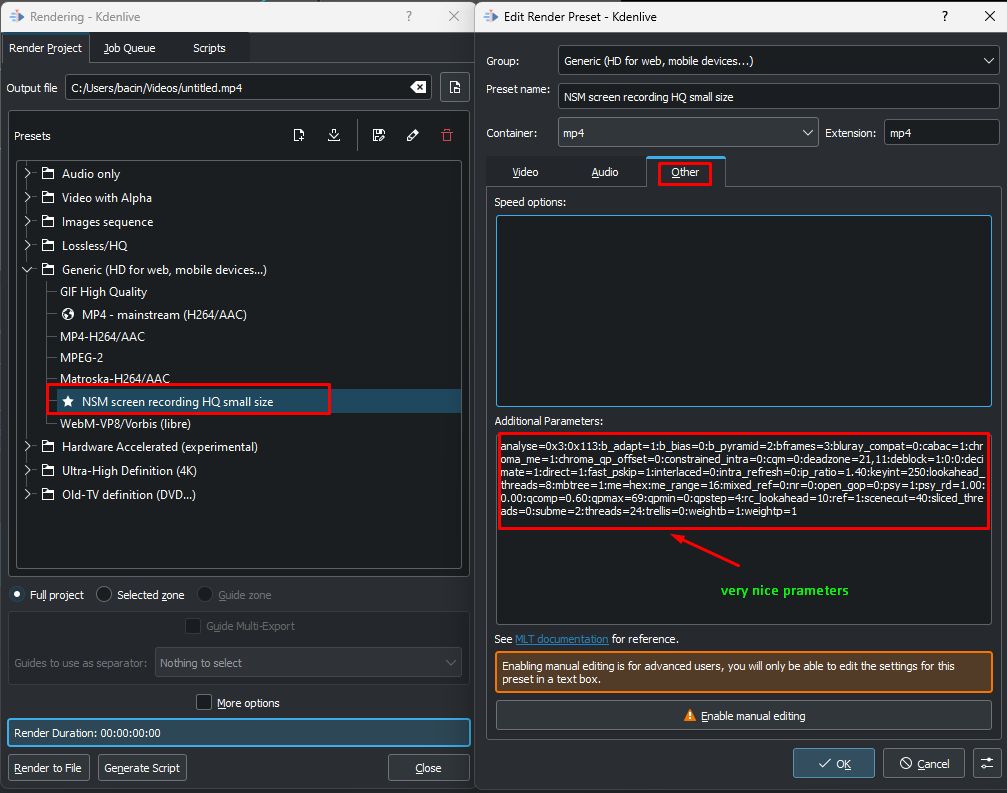Click the red delete preset trash icon
The height and width of the screenshot is (793, 1007).
(447, 135)
